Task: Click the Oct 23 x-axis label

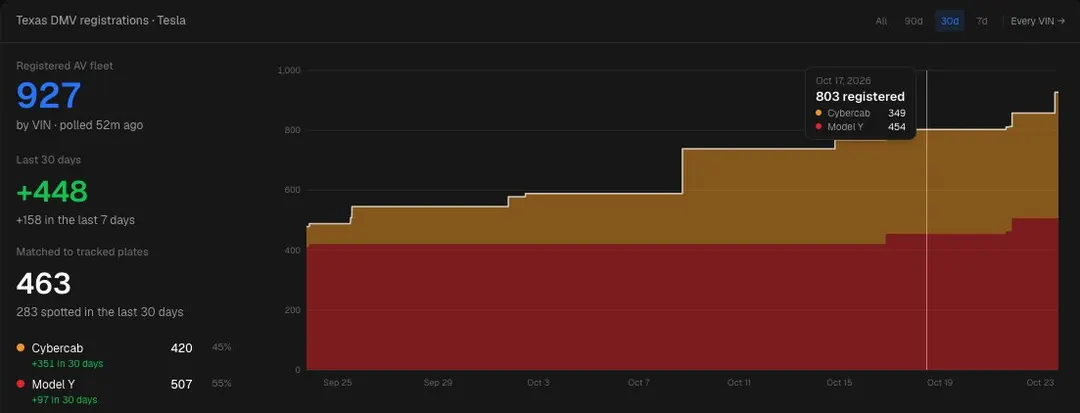Action: point(1041,383)
